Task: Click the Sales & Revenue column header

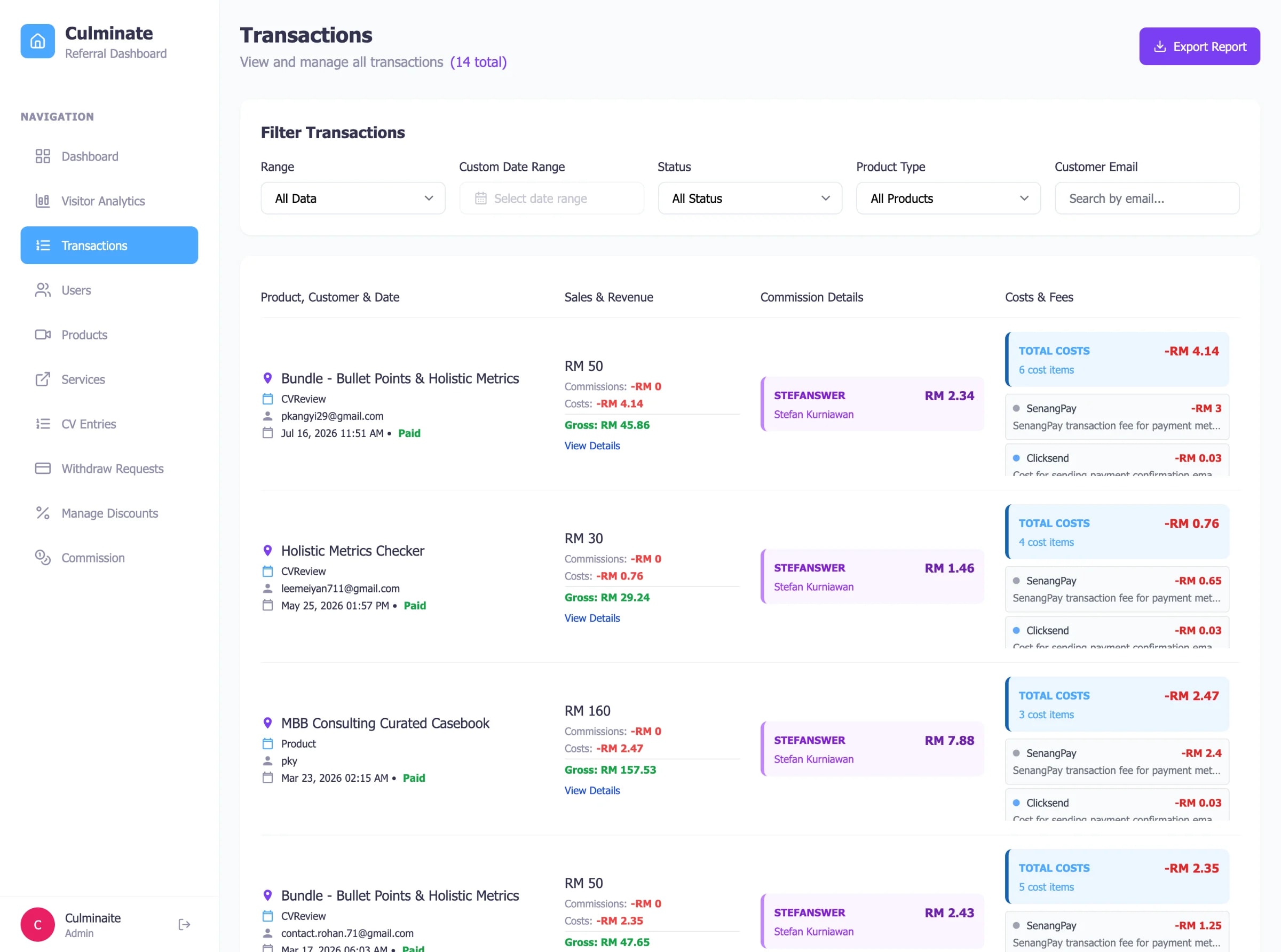Action: [x=608, y=297]
